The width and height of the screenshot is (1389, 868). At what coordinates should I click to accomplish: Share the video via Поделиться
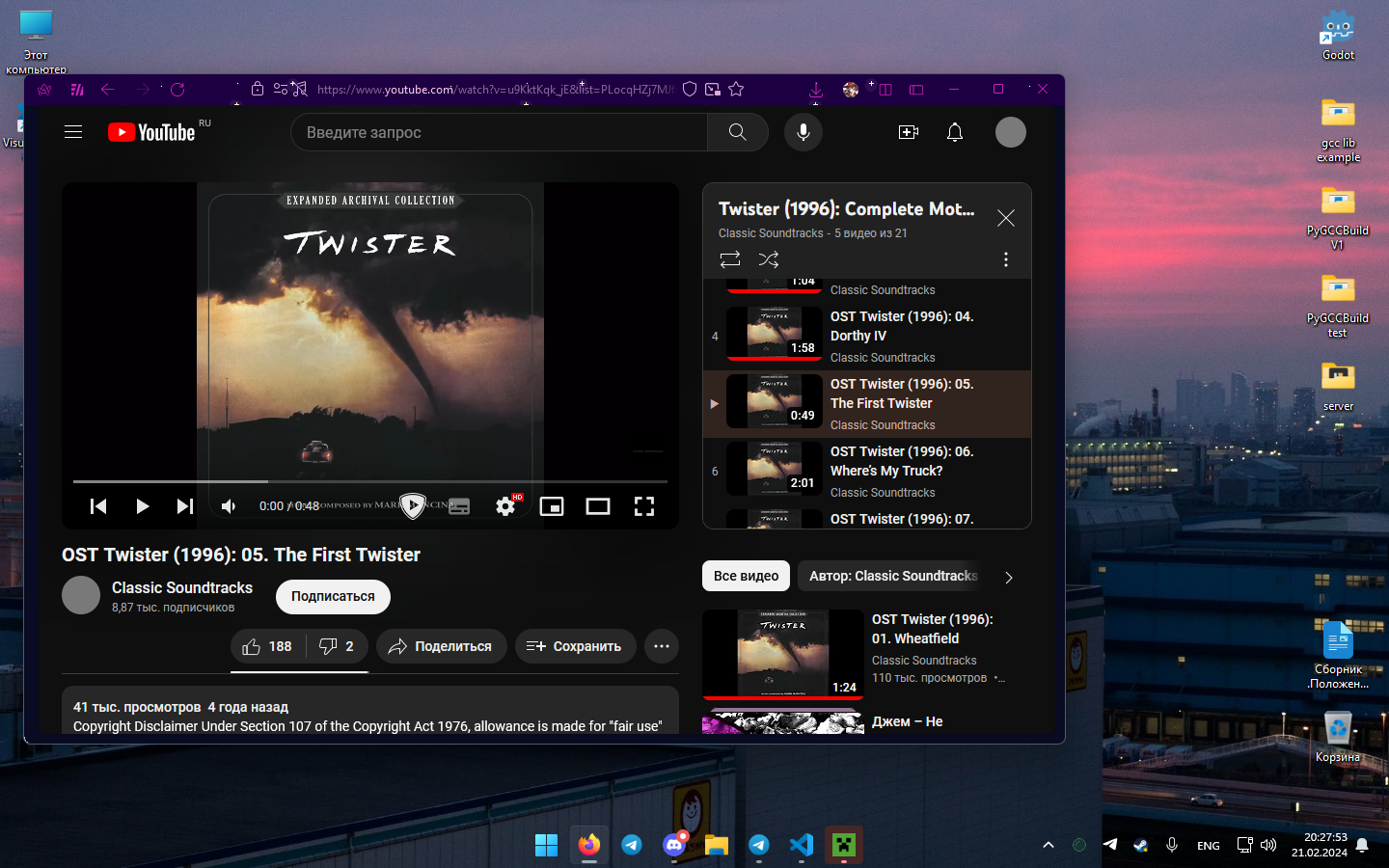point(442,646)
